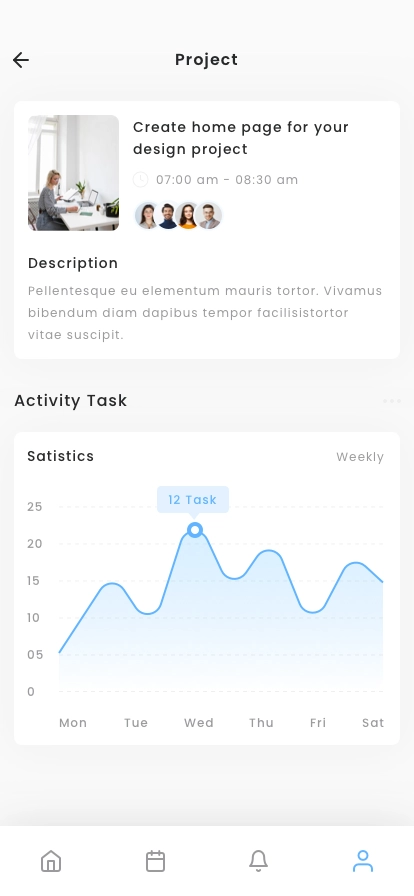Select the third team member avatar
This screenshot has height=896, width=414.
pyautogui.click(x=188, y=215)
